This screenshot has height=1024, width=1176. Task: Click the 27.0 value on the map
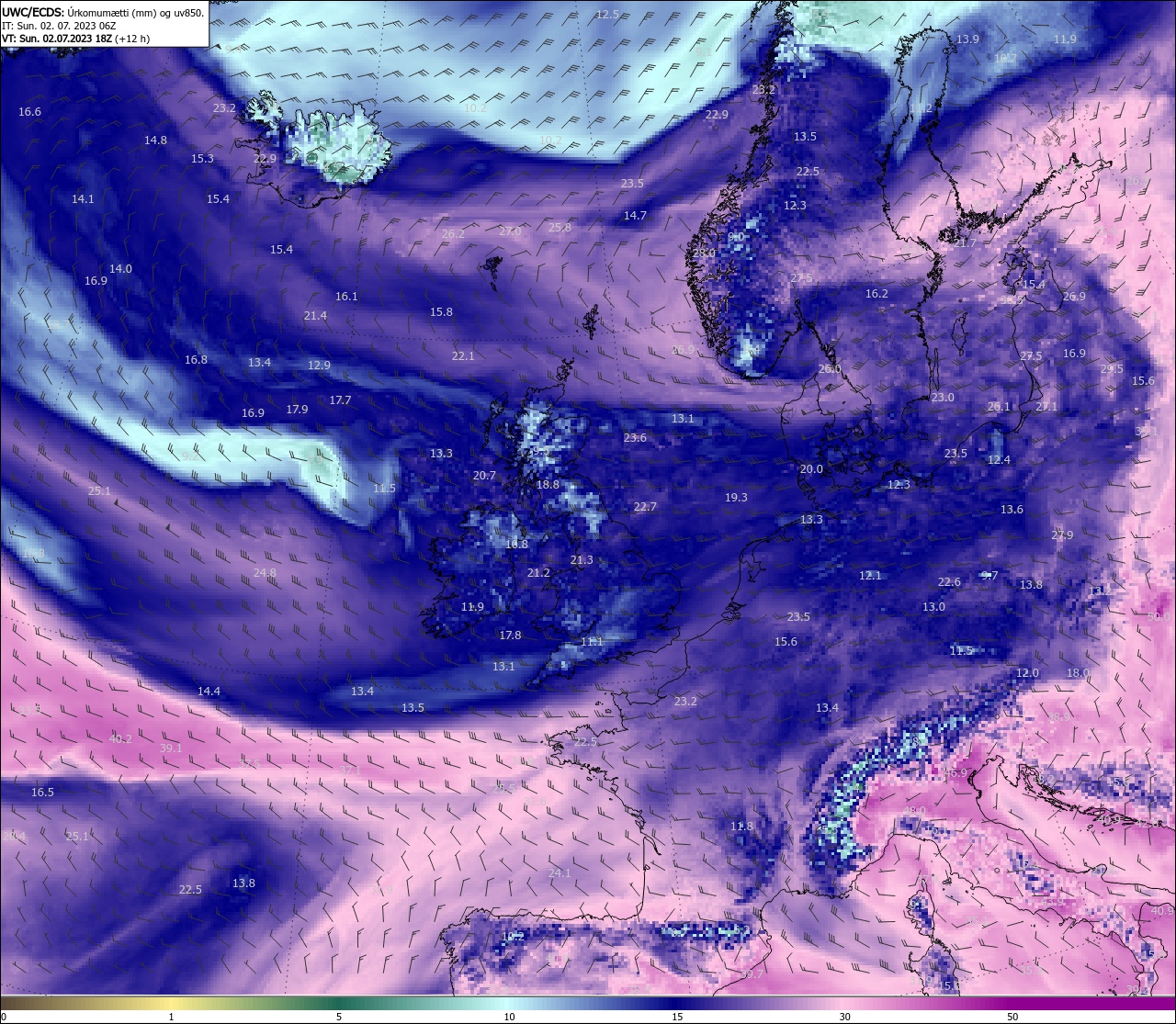click(x=510, y=231)
